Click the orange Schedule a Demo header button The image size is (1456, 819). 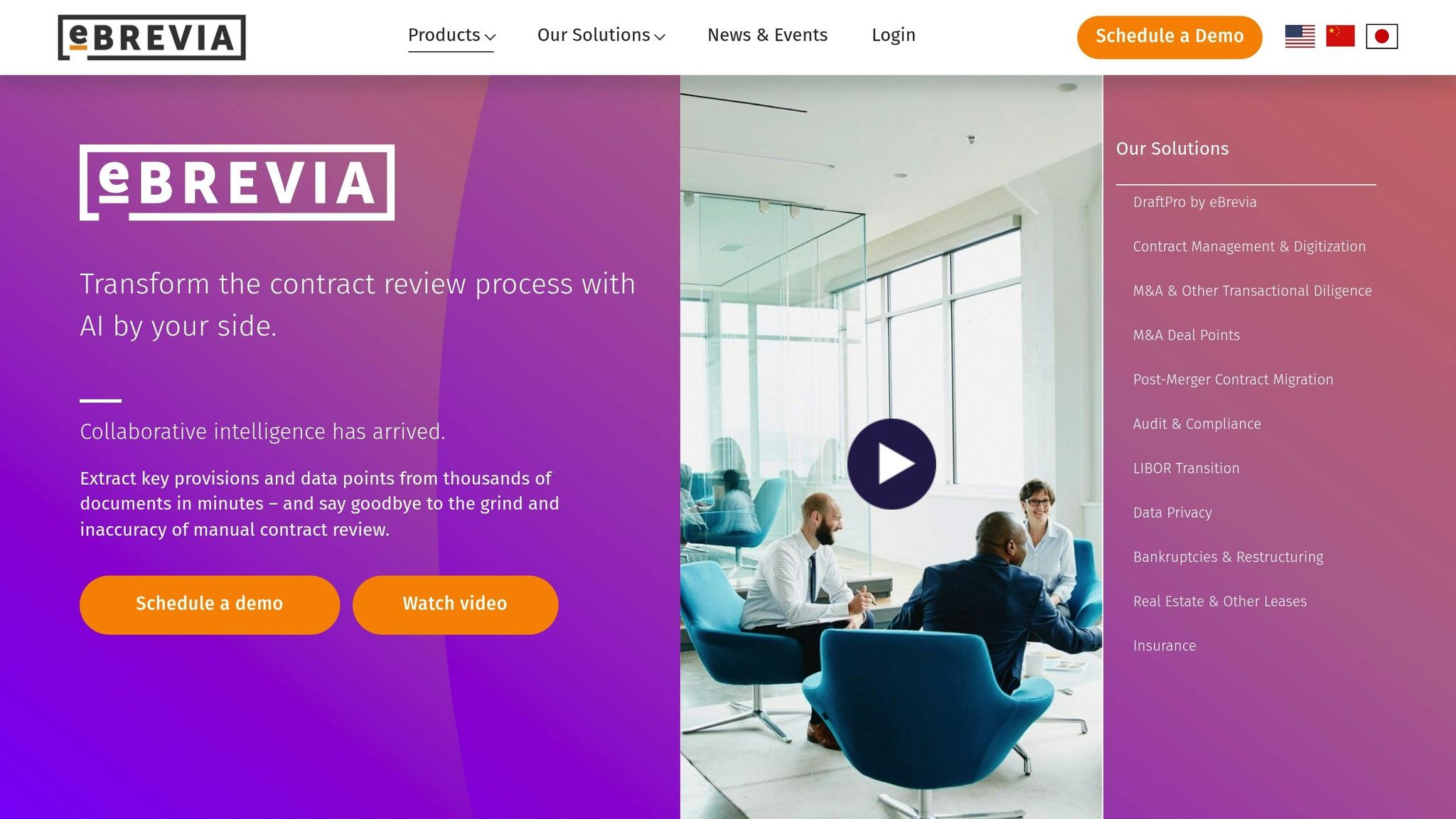click(x=1169, y=36)
